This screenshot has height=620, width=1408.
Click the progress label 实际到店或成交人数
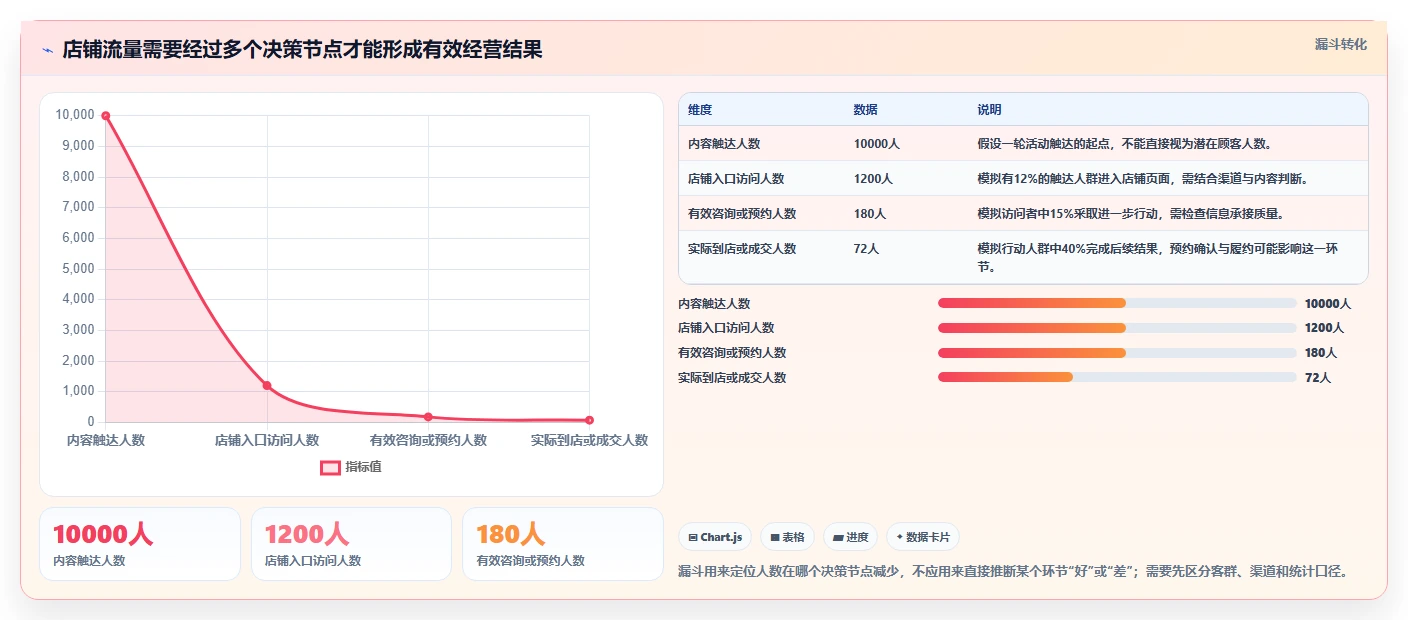pyautogui.click(x=732, y=378)
